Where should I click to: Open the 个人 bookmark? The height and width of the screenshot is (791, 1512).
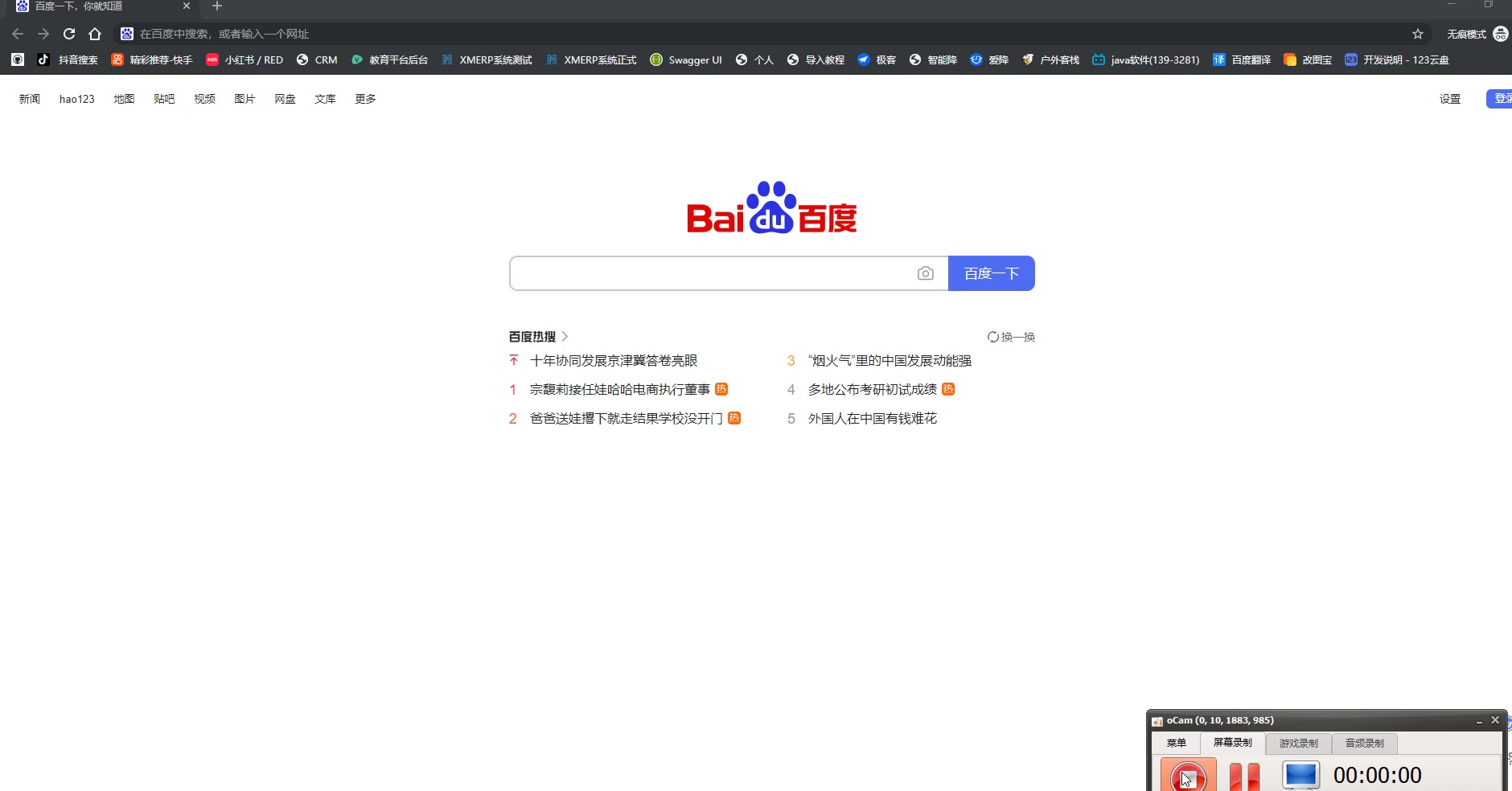754,59
